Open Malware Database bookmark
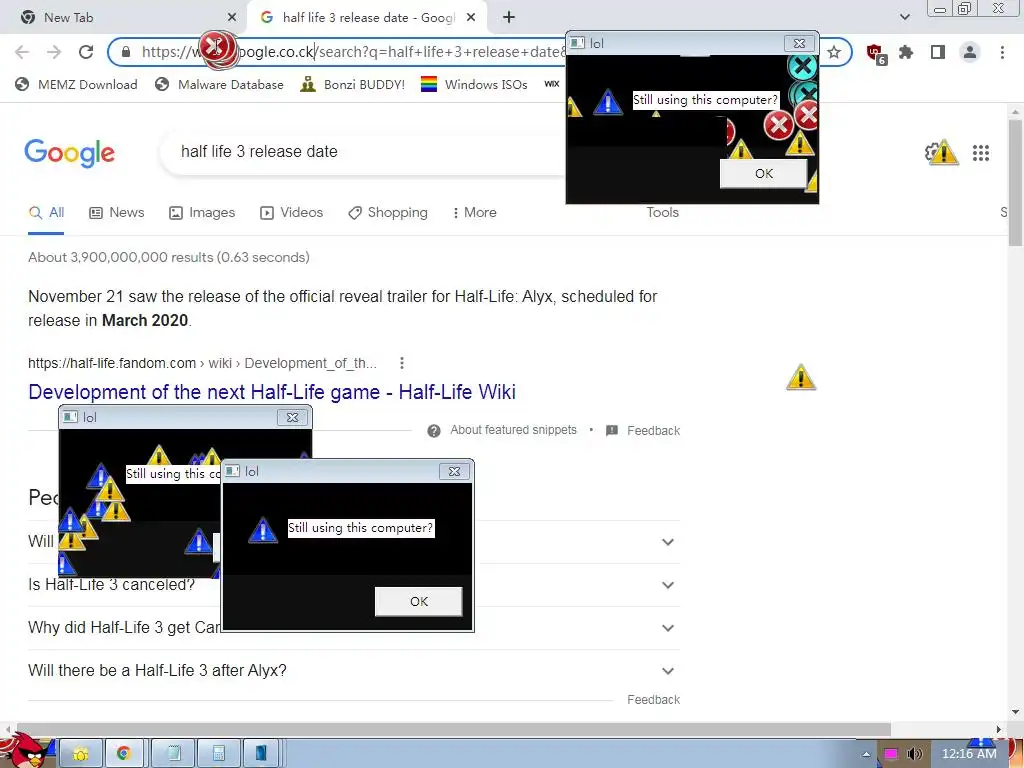This screenshot has width=1024, height=768. click(x=219, y=84)
